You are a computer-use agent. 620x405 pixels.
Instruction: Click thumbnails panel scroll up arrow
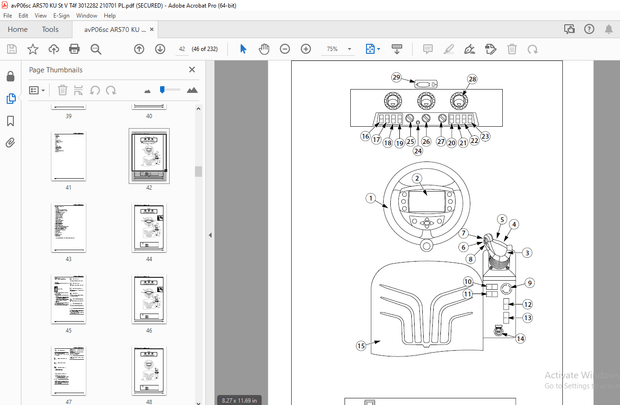point(198,108)
